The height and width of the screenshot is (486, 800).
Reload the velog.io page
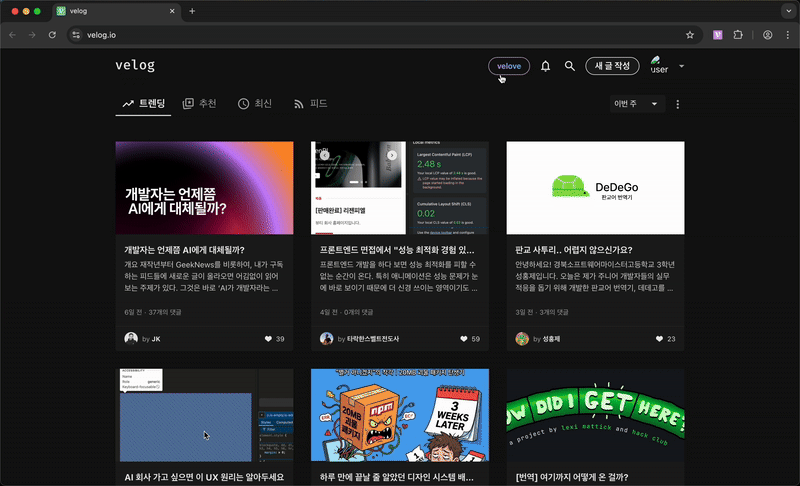click(x=52, y=35)
